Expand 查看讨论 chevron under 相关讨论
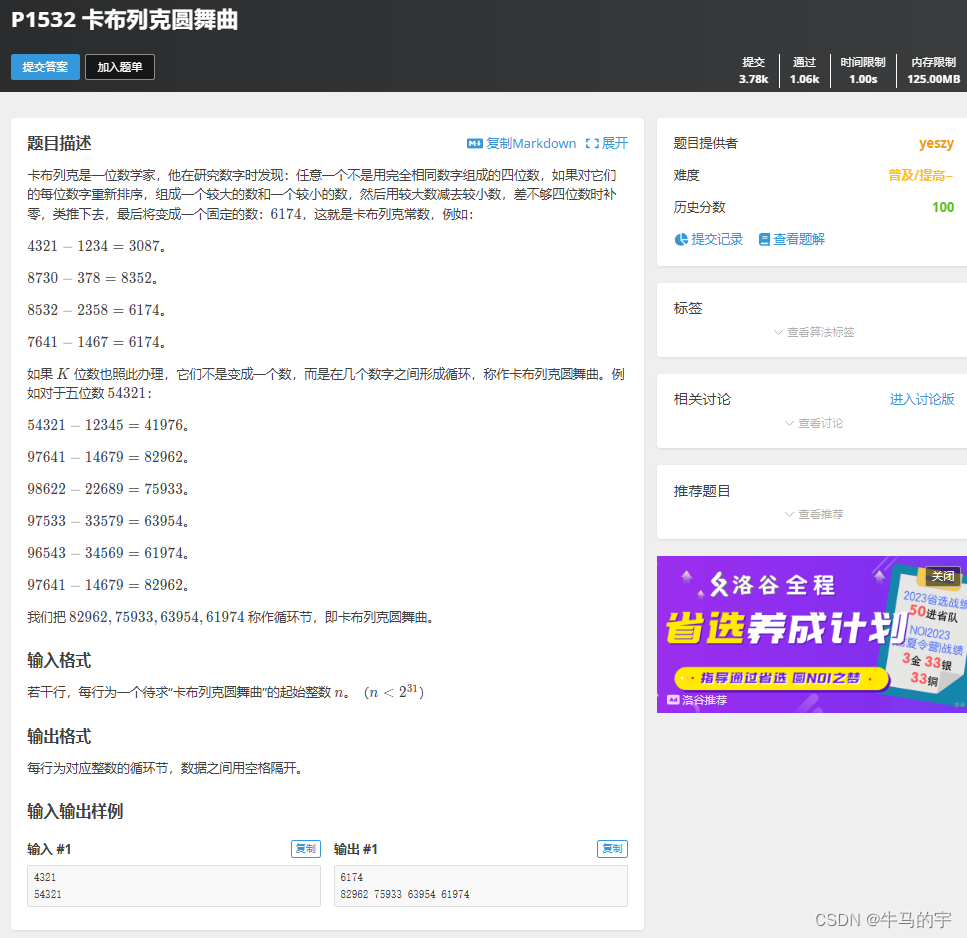 (x=789, y=423)
